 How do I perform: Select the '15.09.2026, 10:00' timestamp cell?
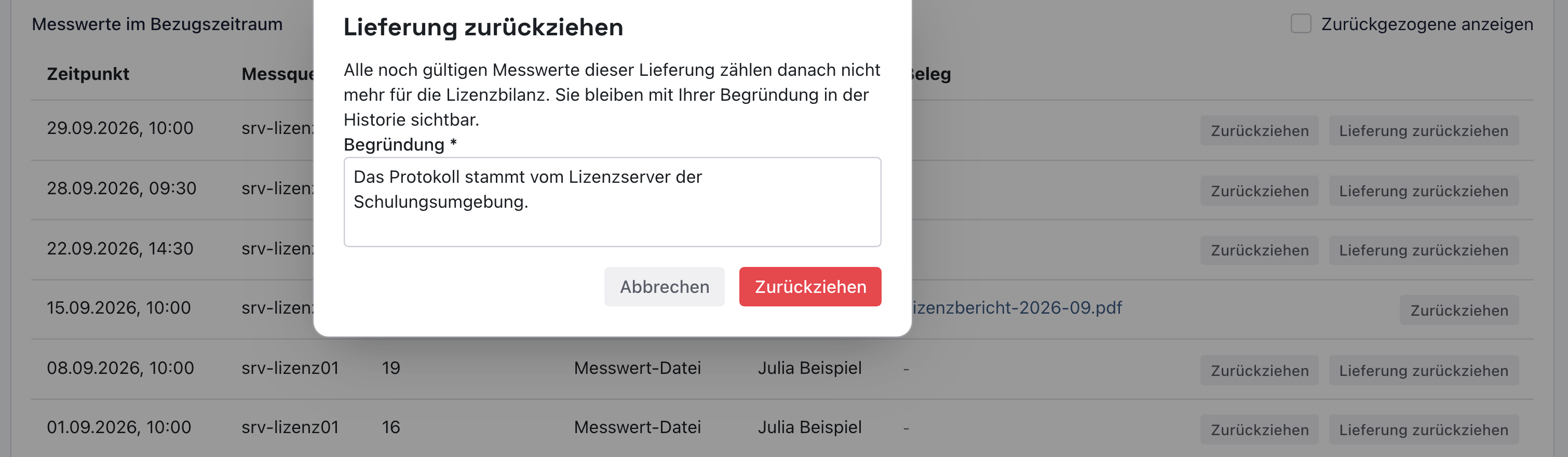[119, 308]
